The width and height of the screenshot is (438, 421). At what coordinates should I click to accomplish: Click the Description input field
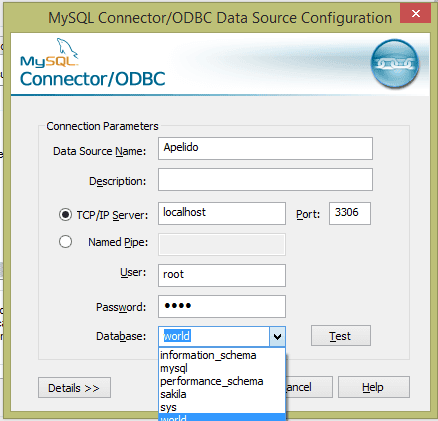click(265, 180)
